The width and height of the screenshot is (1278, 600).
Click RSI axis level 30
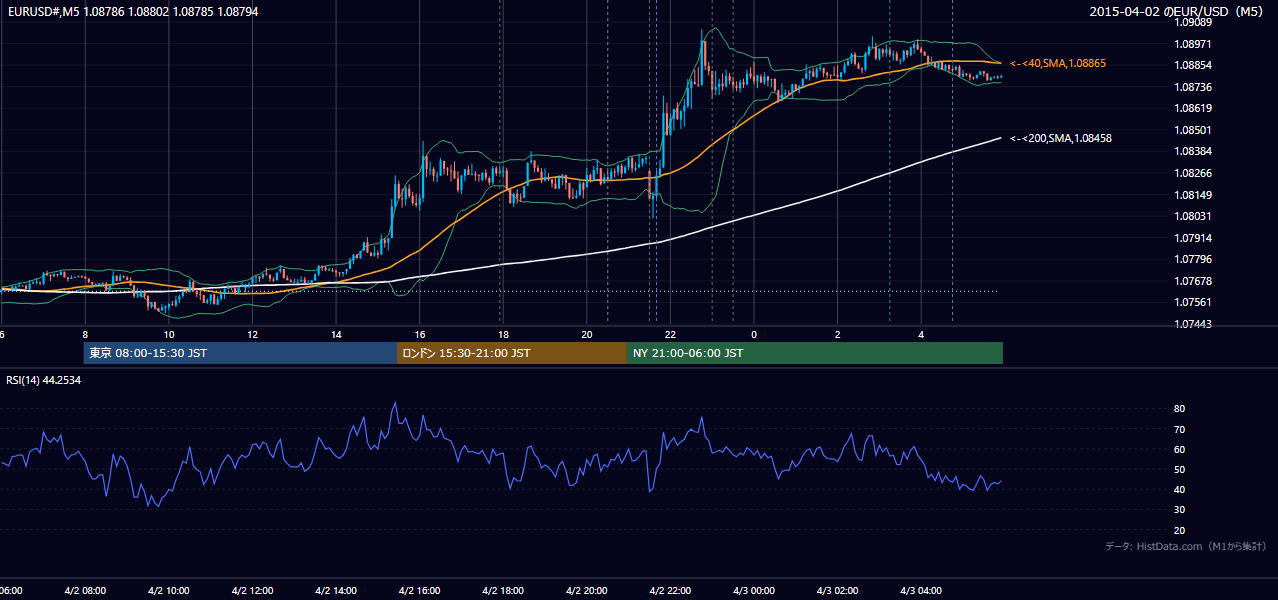pos(1179,510)
